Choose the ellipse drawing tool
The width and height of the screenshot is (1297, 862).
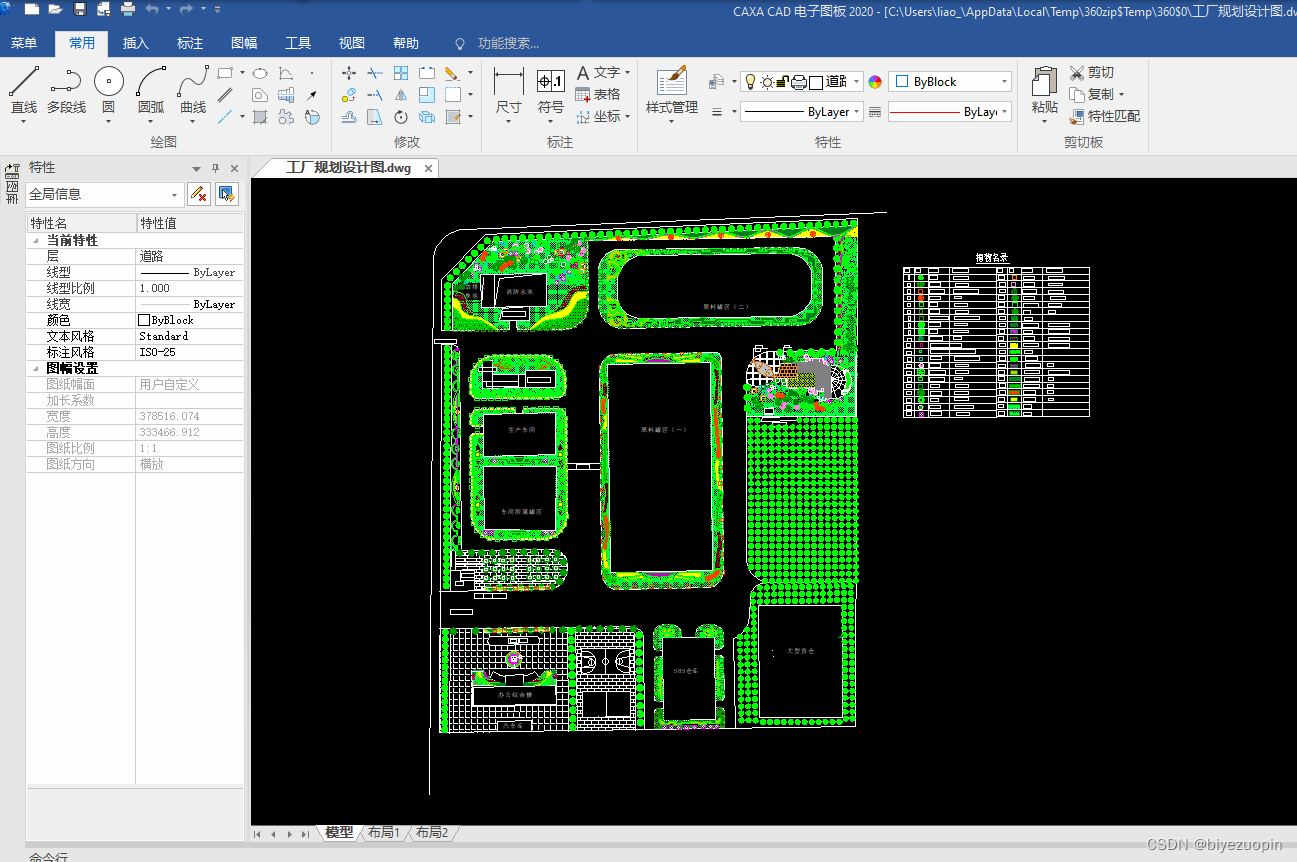click(259, 73)
